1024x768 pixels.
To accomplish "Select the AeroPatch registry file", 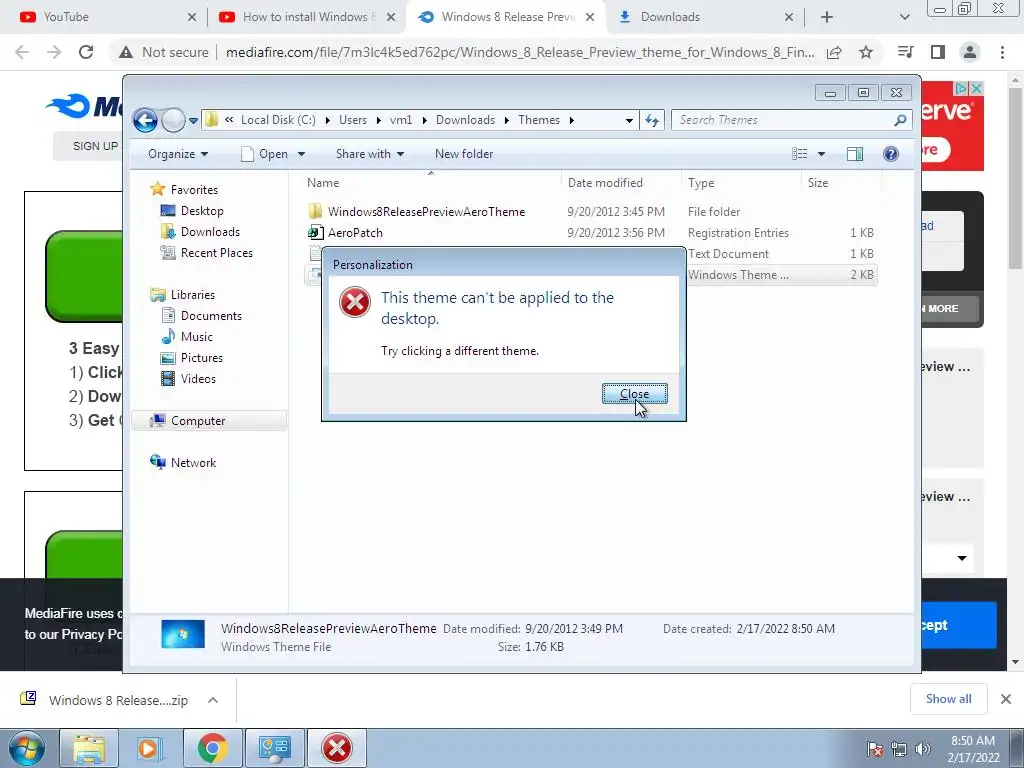I will tap(355, 232).
